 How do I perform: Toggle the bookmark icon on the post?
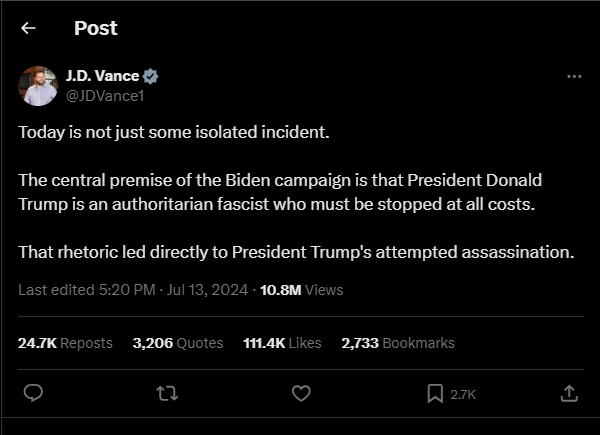tap(436, 394)
